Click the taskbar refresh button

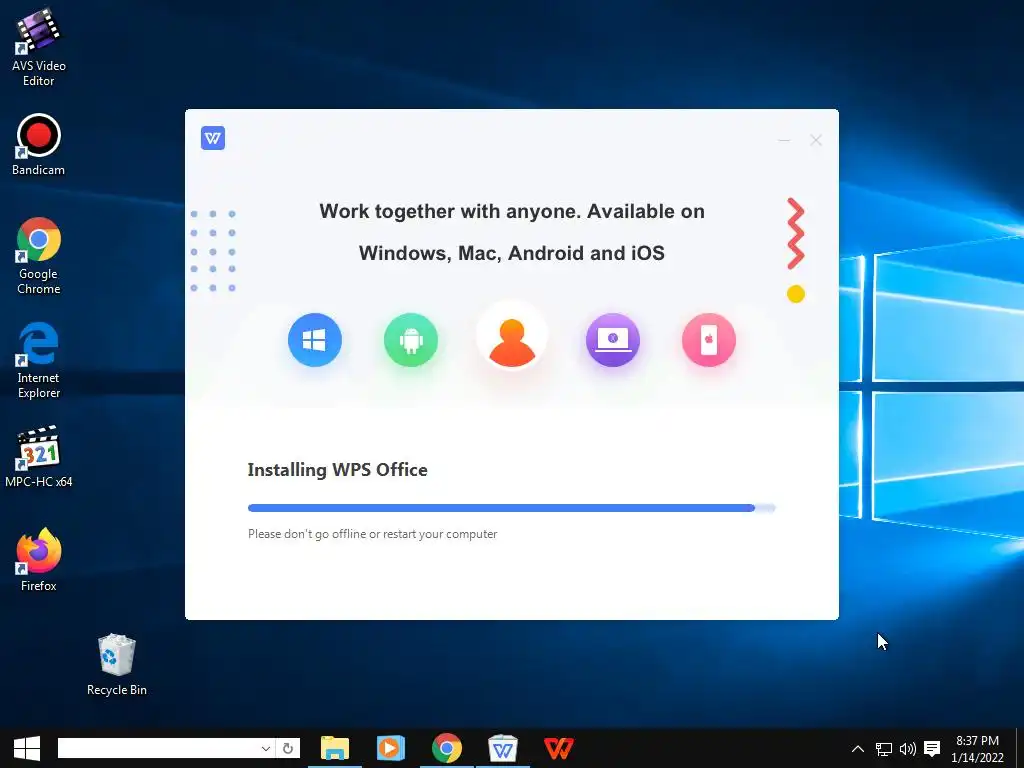288,748
